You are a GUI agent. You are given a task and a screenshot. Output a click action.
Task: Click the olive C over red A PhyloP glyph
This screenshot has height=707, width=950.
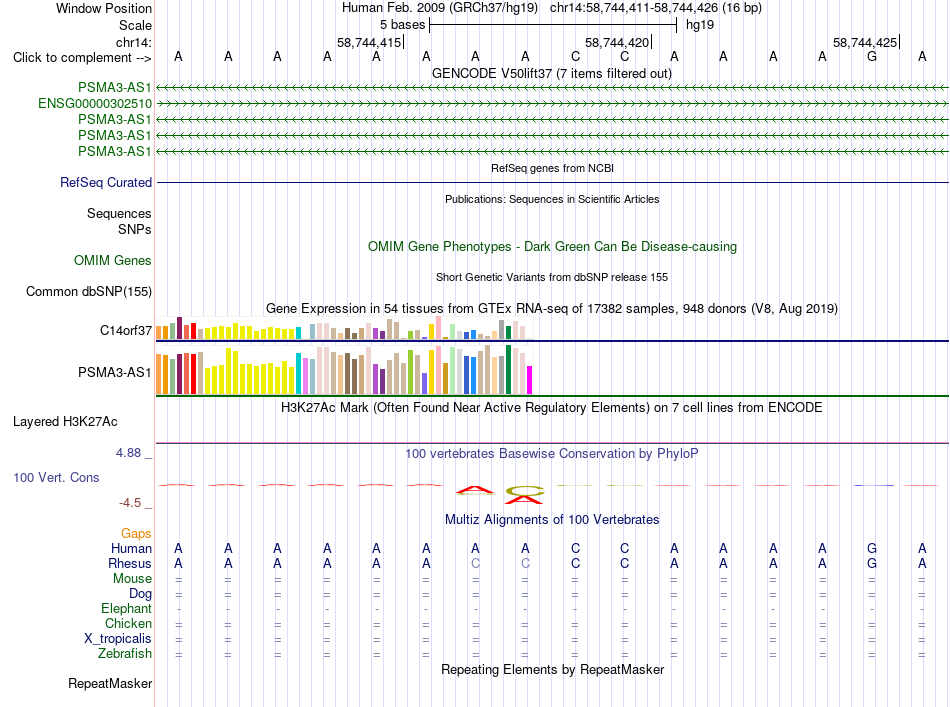coord(525,494)
